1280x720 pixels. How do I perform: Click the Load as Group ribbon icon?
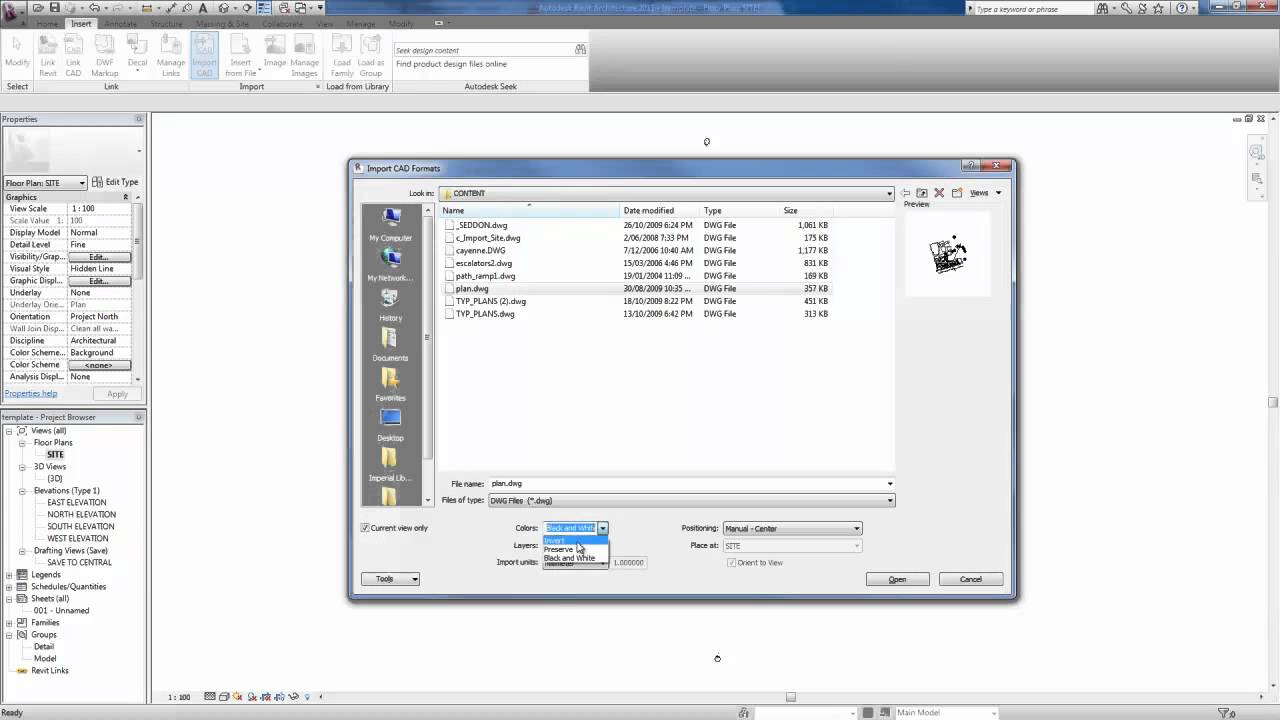[371, 56]
